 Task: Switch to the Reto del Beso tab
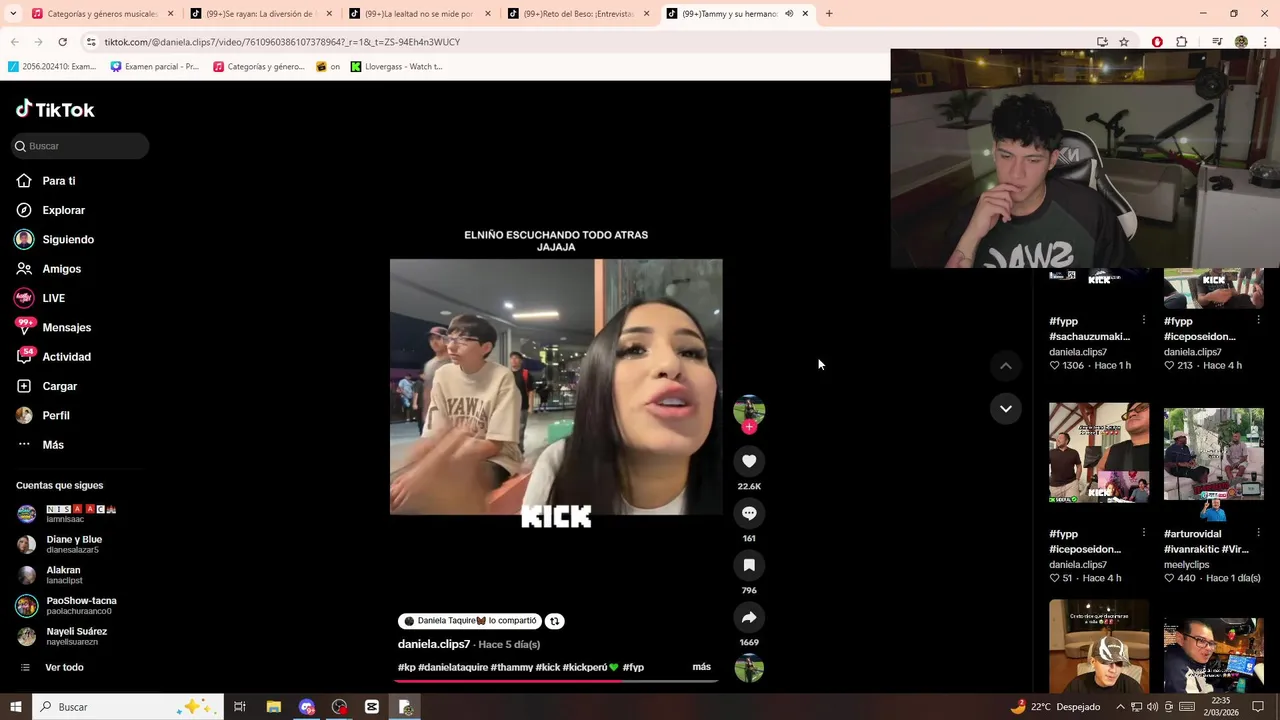578,14
